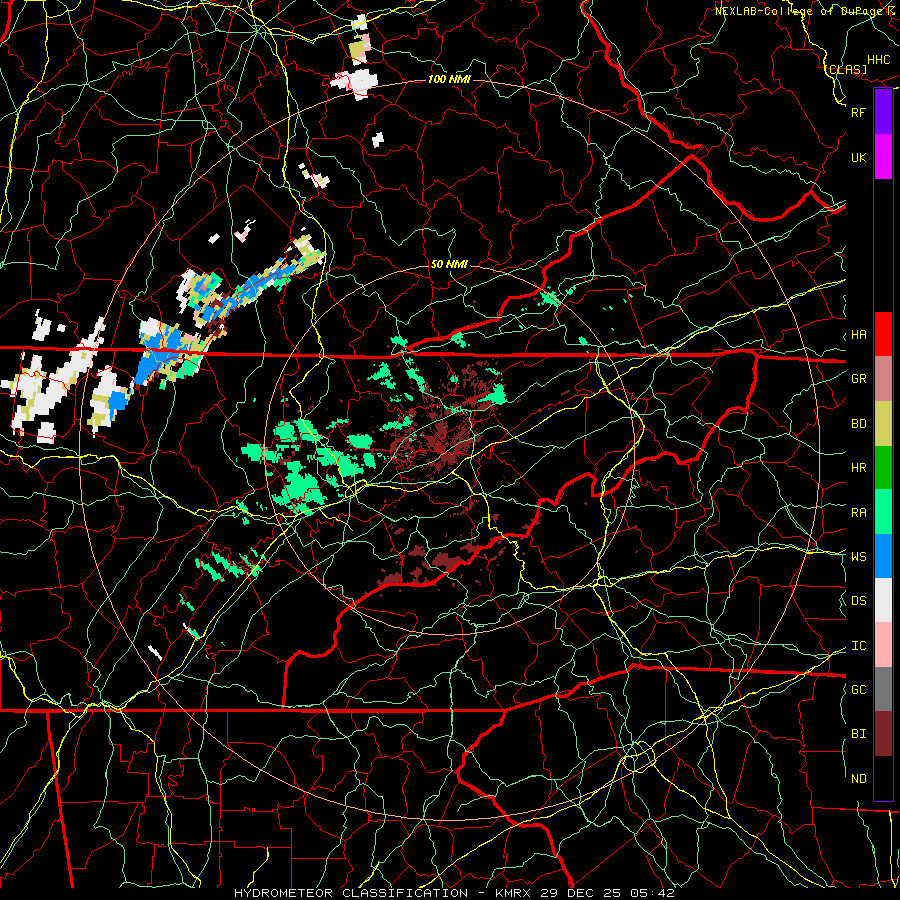Click the dark green HR legend color block
900x900 pixels.
click(x=883, y=468)
